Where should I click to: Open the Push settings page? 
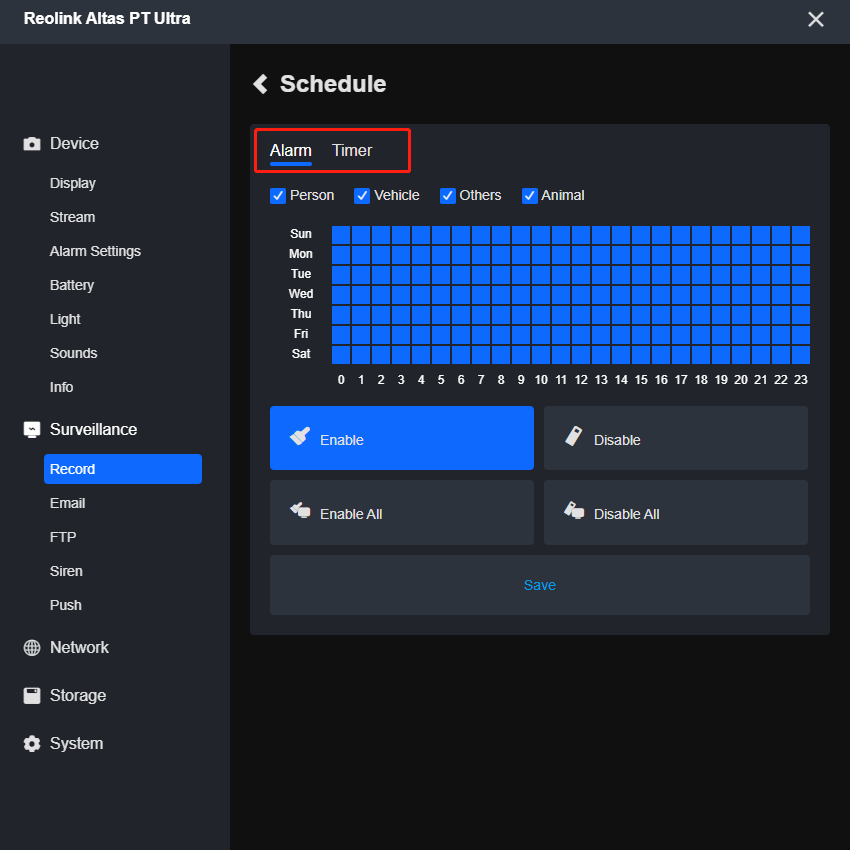point(66,605)
